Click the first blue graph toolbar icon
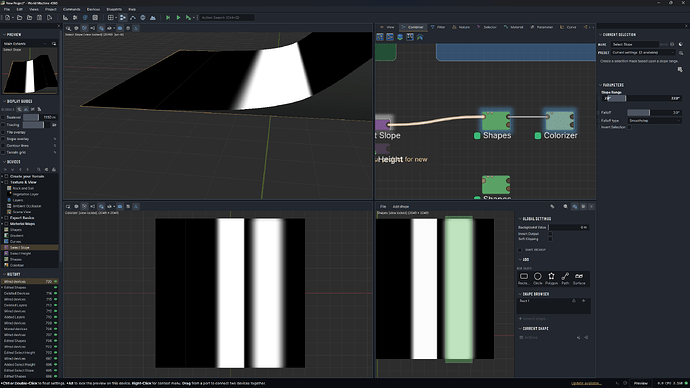690x388 pixels. [380, 37]
